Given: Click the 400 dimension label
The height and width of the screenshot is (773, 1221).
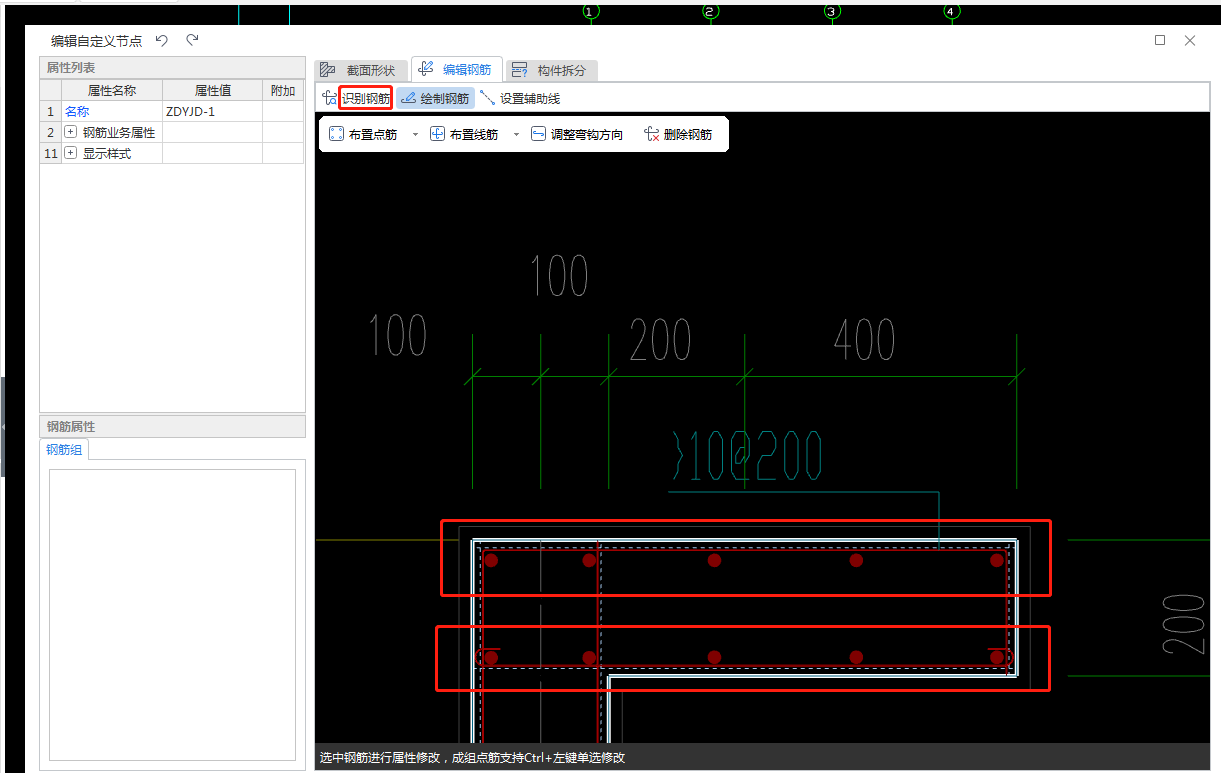Looking at the screenshot, I should coord(864,340).
